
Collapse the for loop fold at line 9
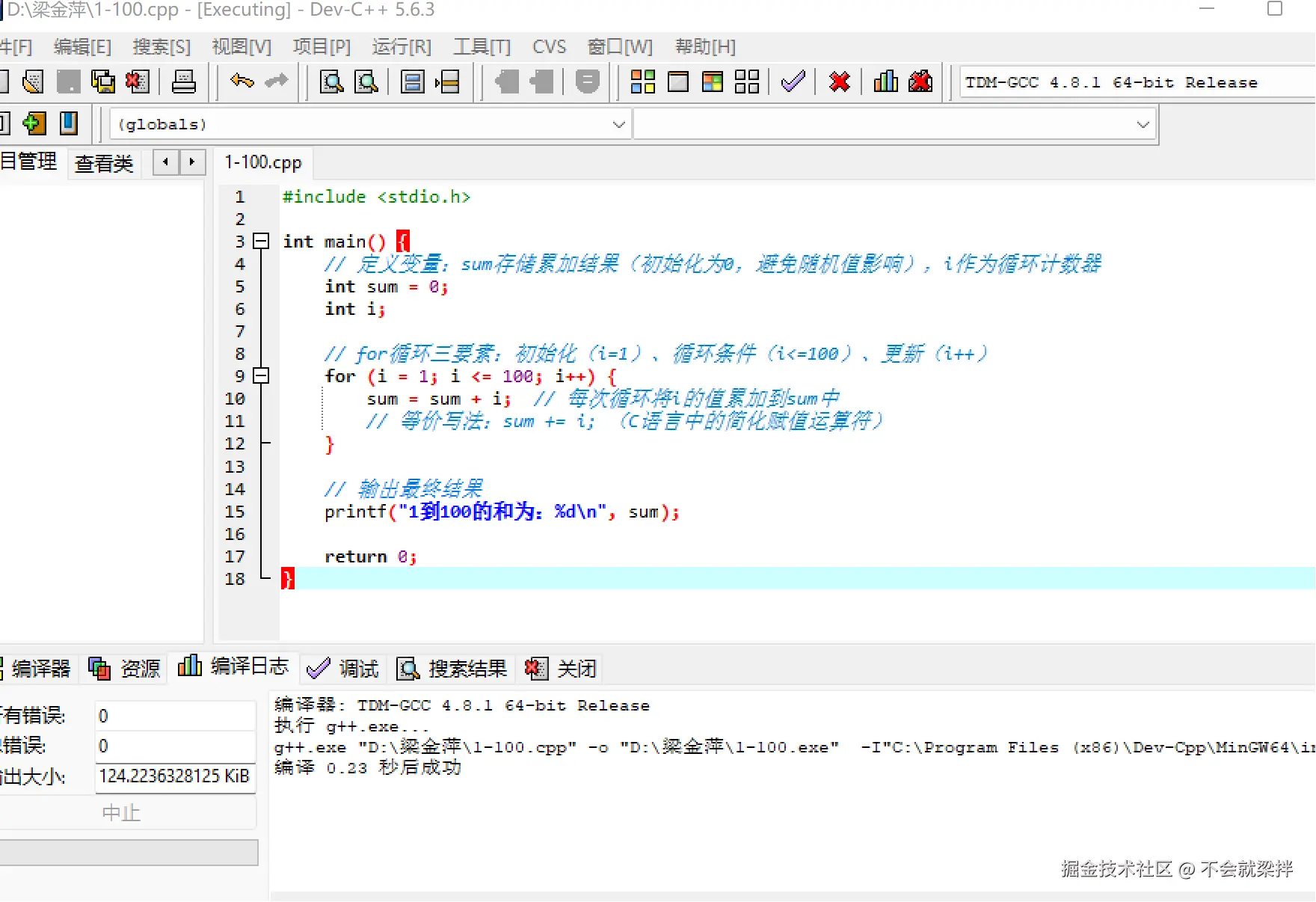coord(261,375)
